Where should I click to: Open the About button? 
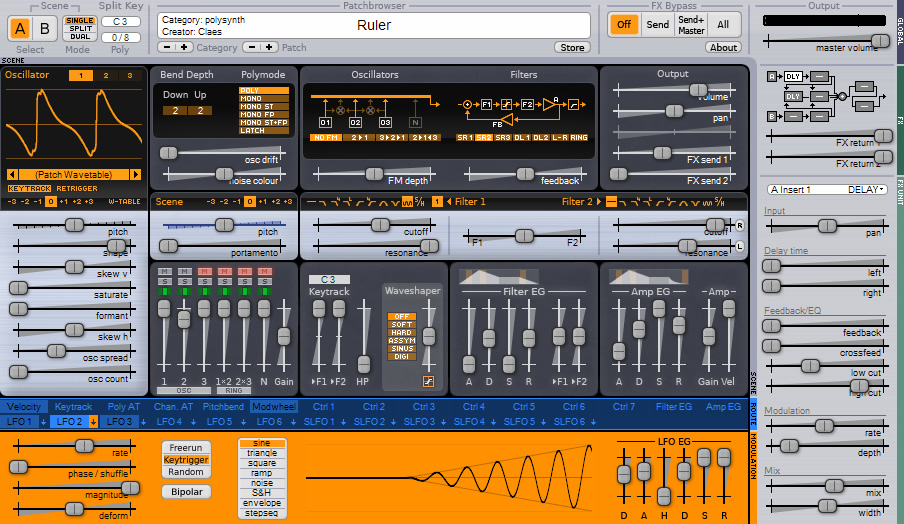pyautogui.click(x=723, y=48)
